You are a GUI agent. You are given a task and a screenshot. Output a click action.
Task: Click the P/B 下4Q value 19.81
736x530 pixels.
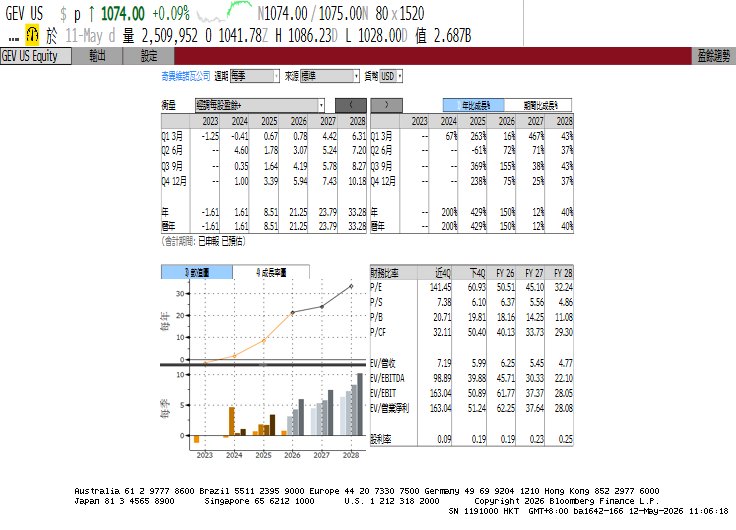click(476, 317)
